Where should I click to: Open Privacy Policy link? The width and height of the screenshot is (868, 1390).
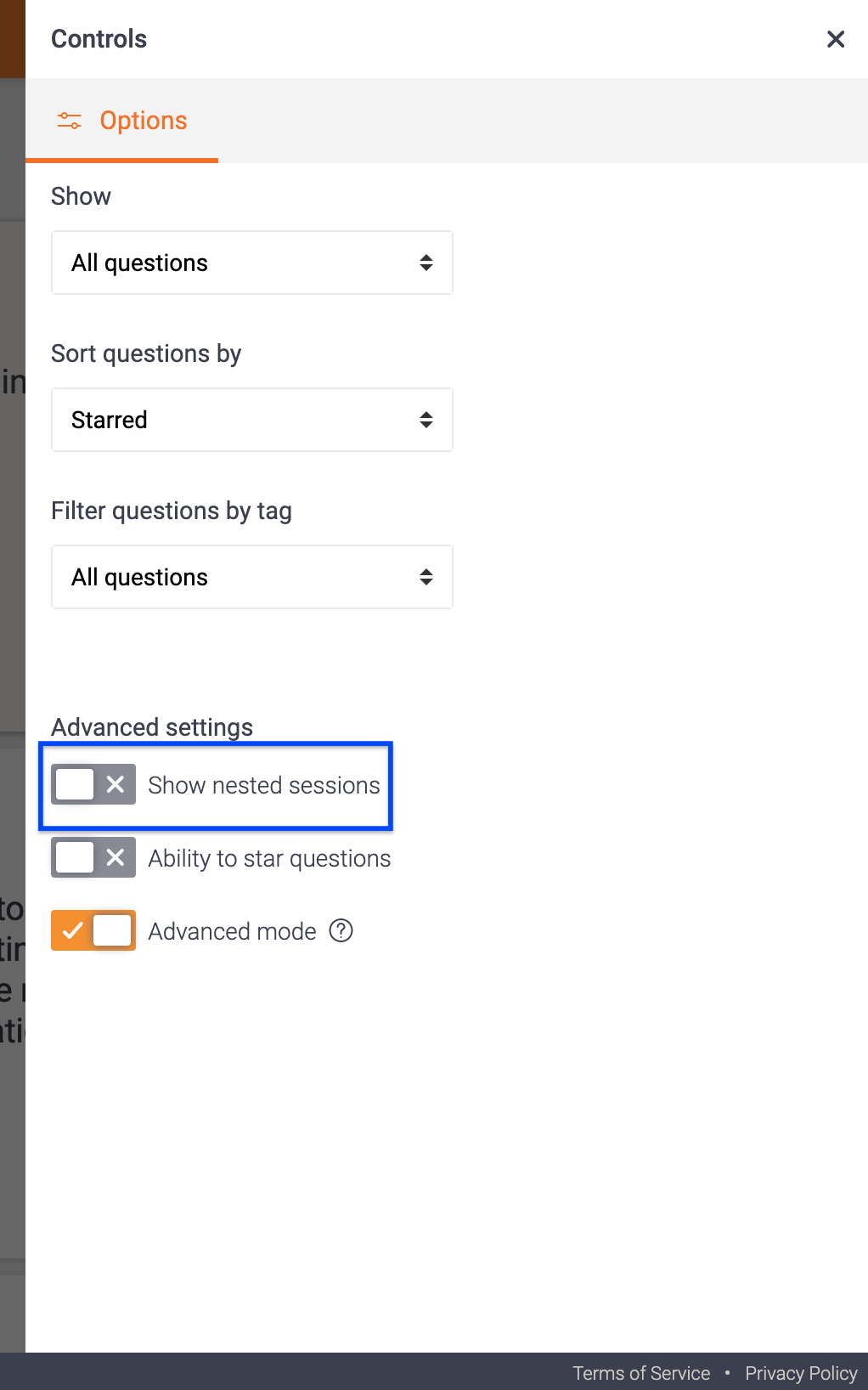801,1373
